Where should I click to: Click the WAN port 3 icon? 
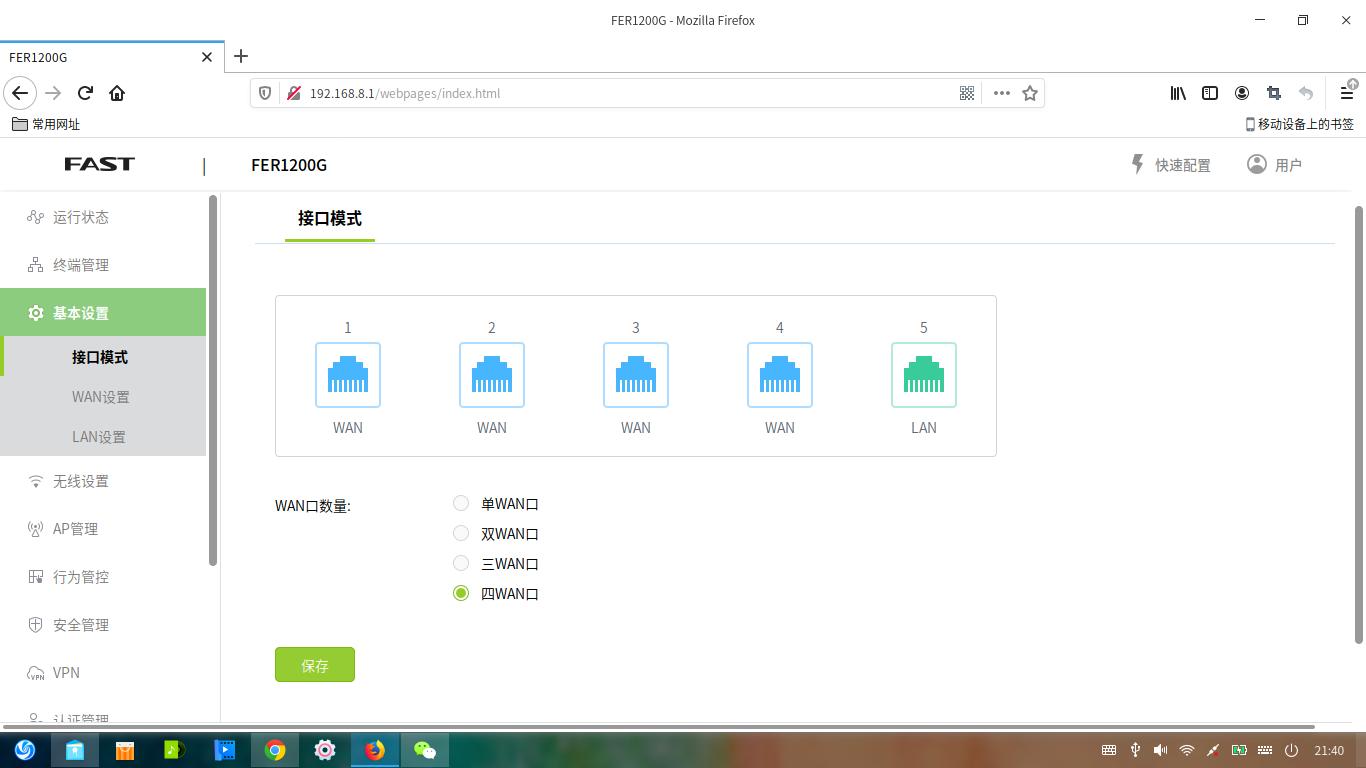click(636, 375)
